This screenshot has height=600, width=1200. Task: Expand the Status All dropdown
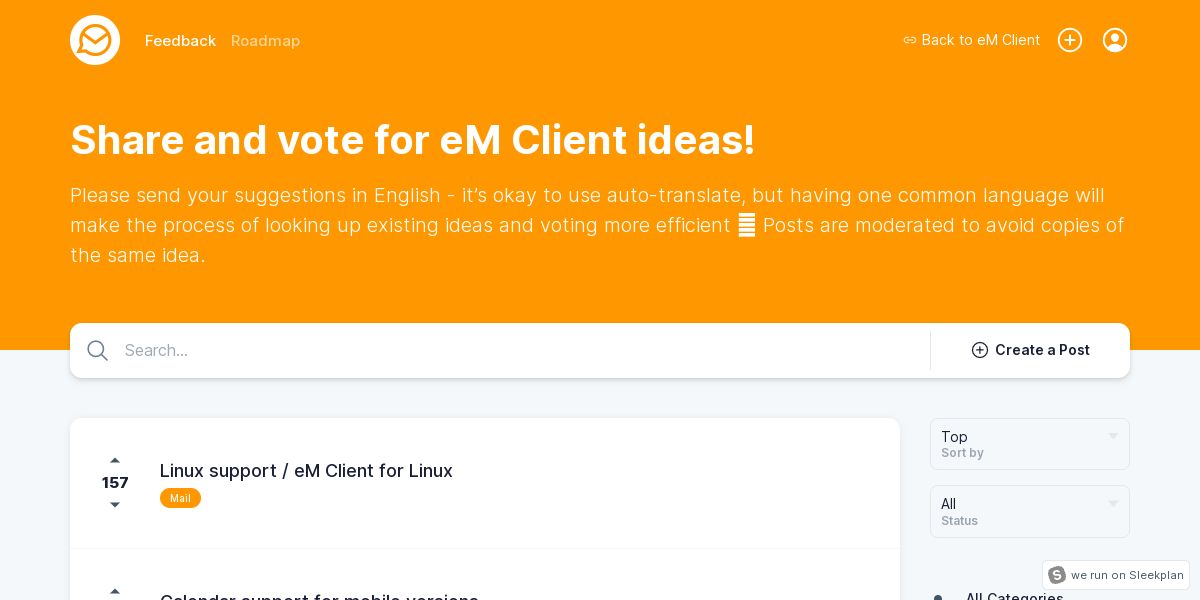1030,512
